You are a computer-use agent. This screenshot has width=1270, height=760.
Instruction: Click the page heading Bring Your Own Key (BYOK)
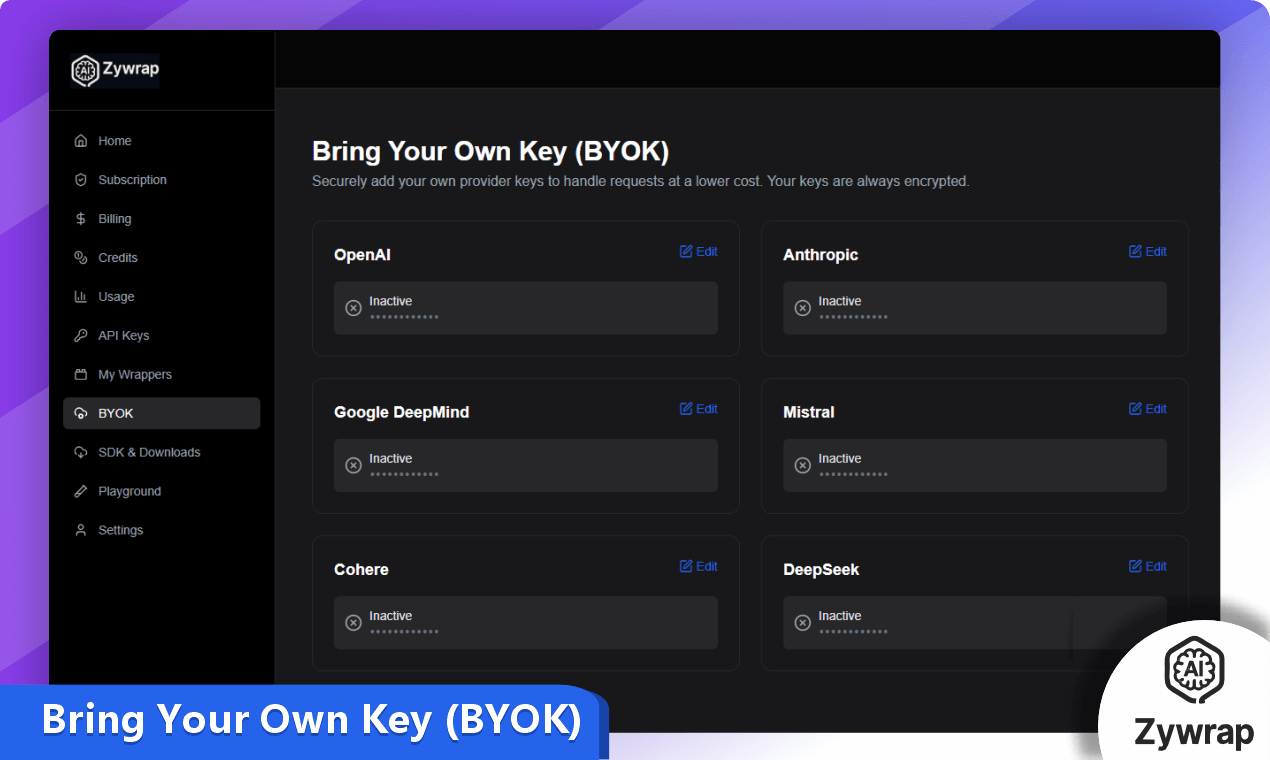[490, 152]
